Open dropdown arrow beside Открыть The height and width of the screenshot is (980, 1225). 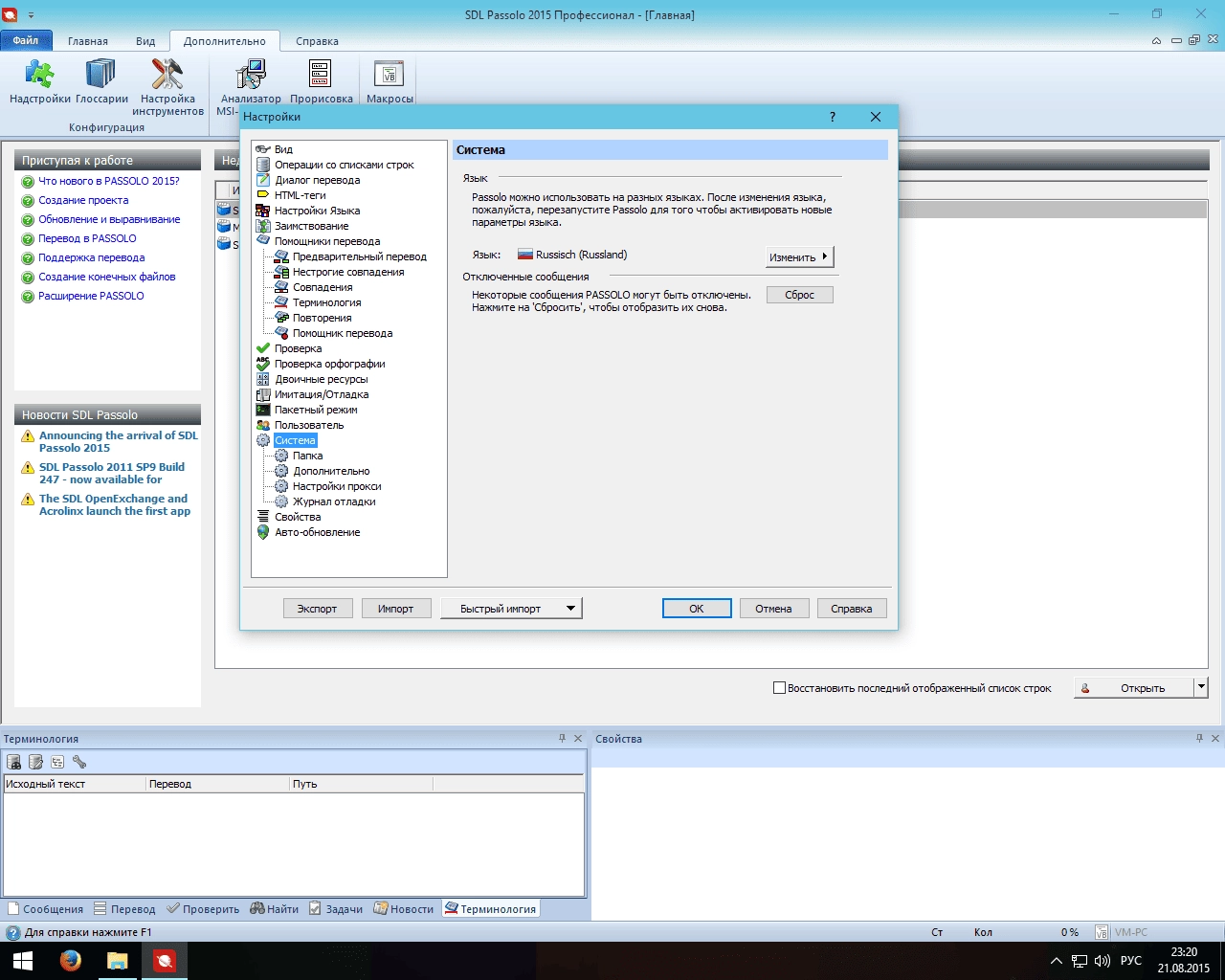(x=1201, y=687)
